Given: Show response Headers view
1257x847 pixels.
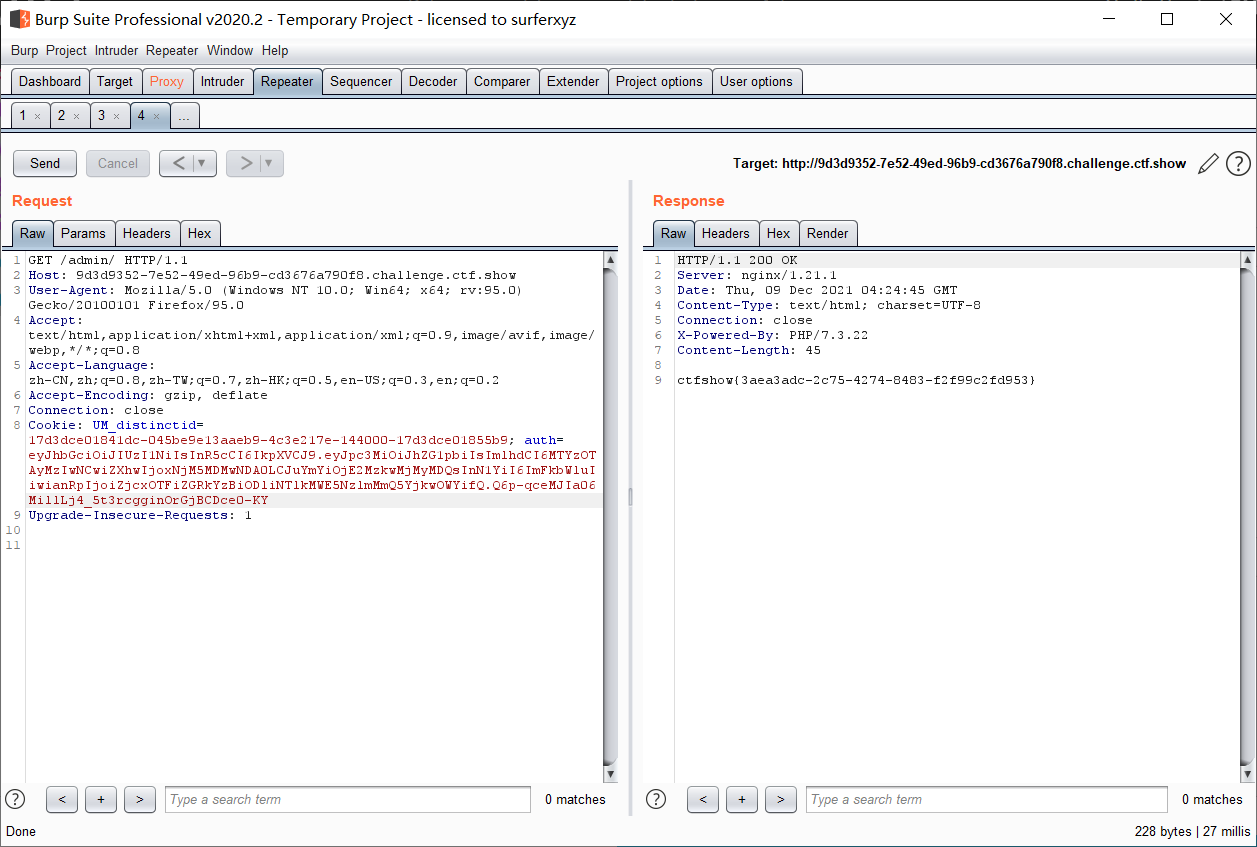Looking at the screenshot, I should click(x=726, y=233).
